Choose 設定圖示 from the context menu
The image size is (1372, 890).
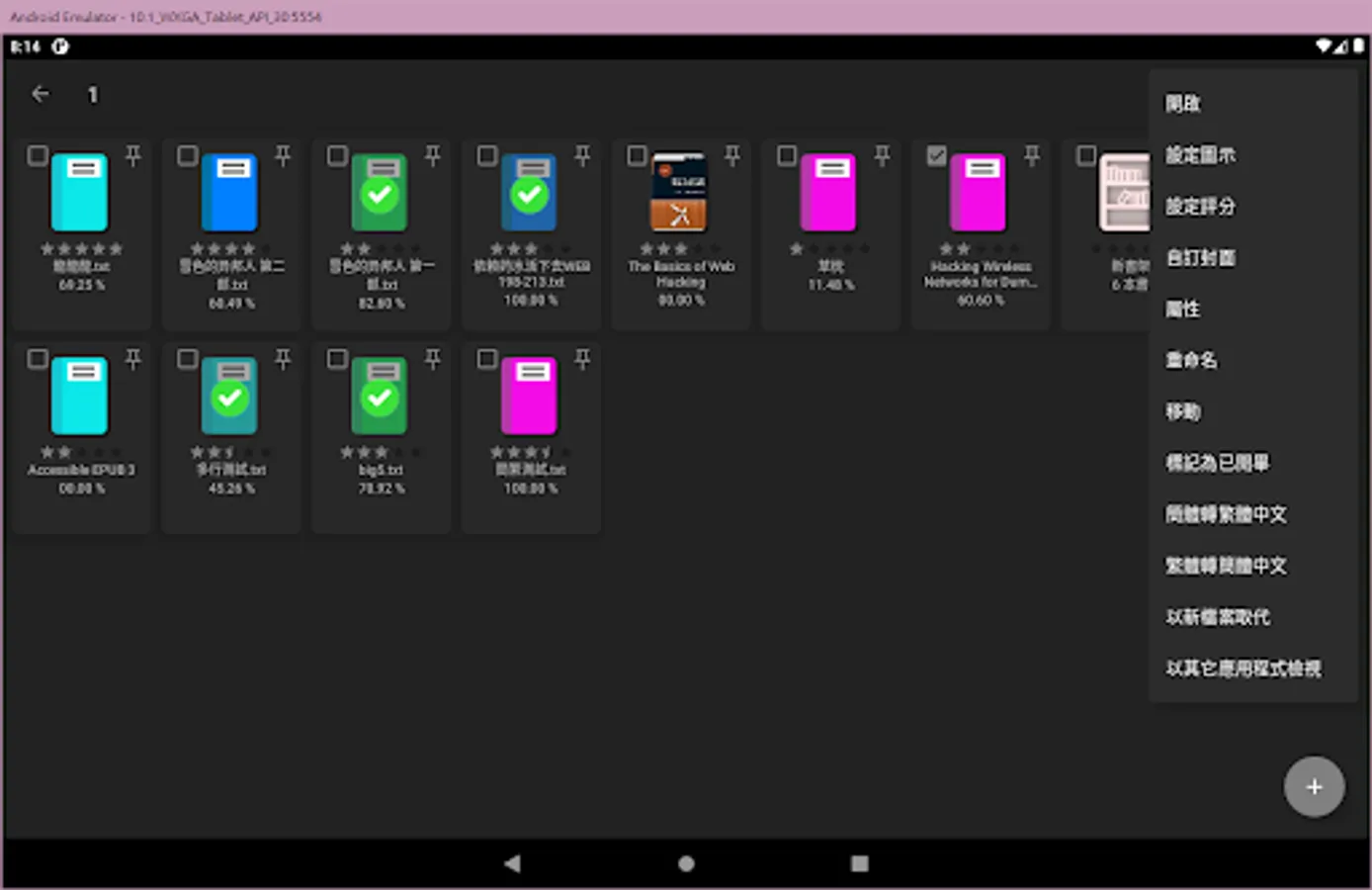(1252, 155)
